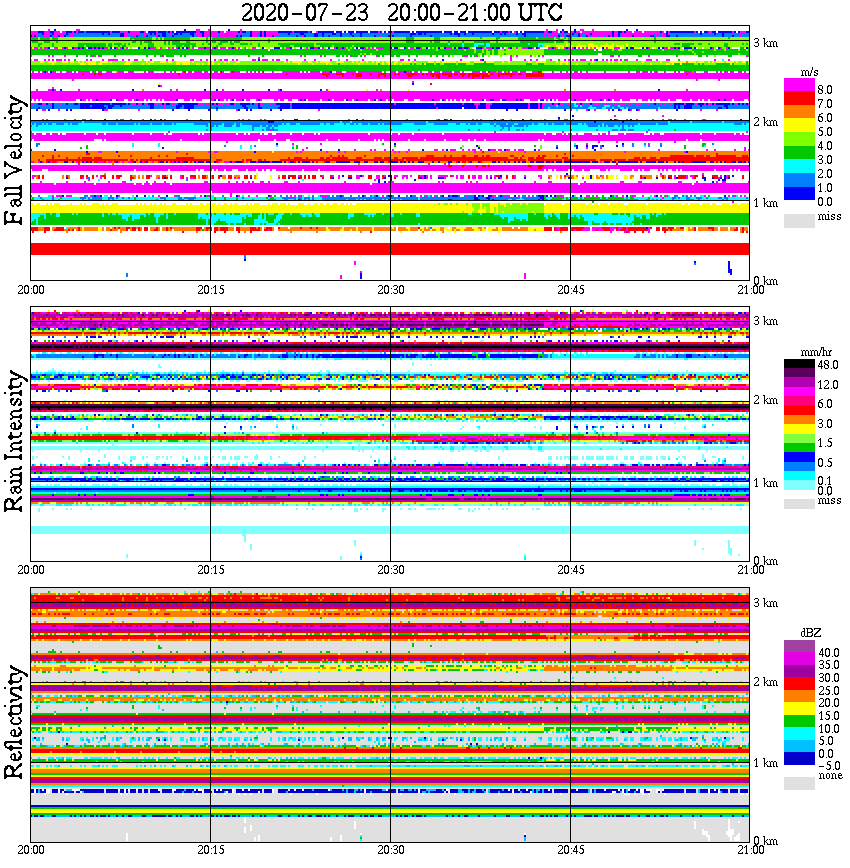Click the 'mm/hr' unit label of the Rain Intensity legend
The width and height of the screenshot is (850, 868).
click(816, 352)
